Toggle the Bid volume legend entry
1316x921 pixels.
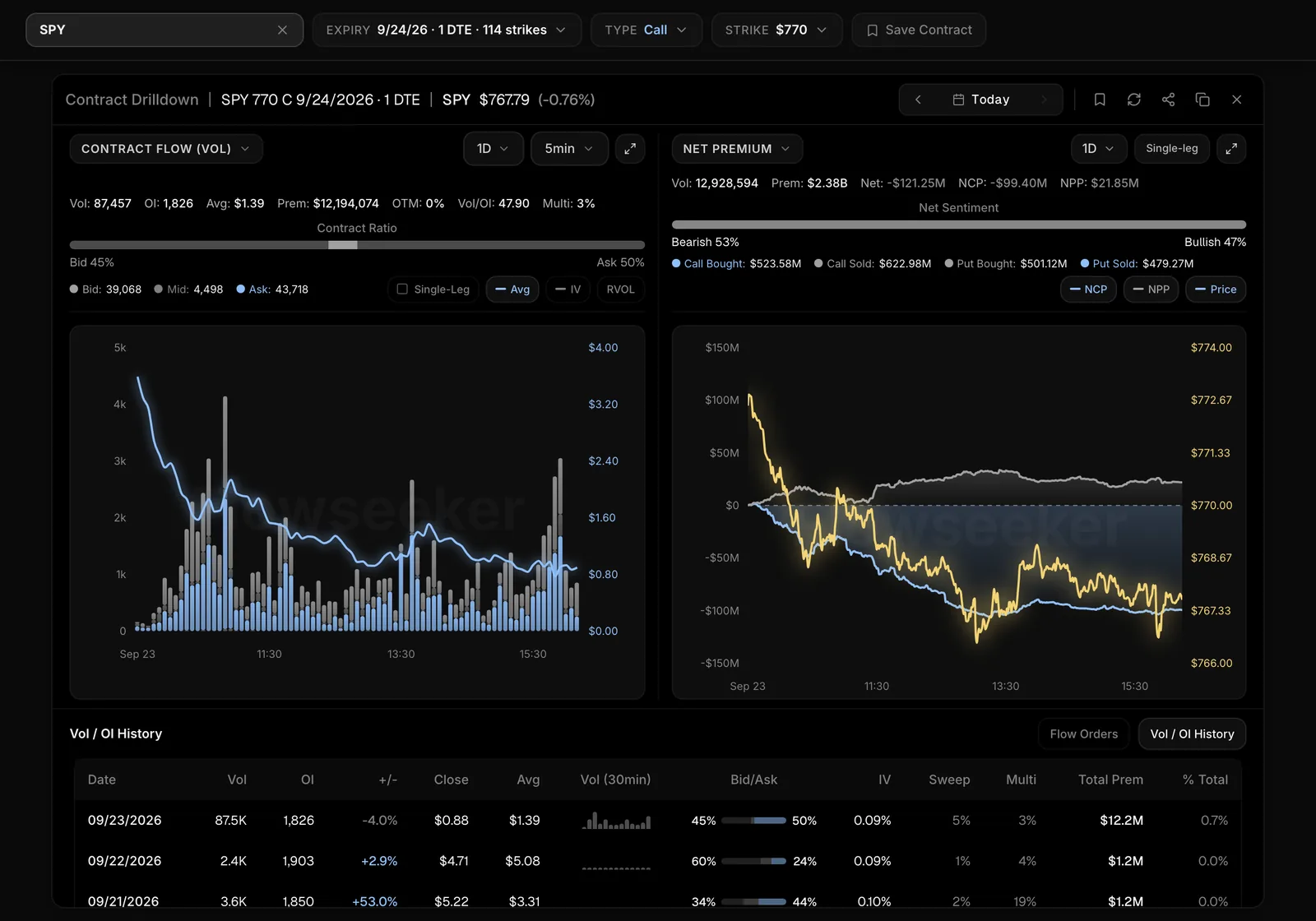(106, 289)
